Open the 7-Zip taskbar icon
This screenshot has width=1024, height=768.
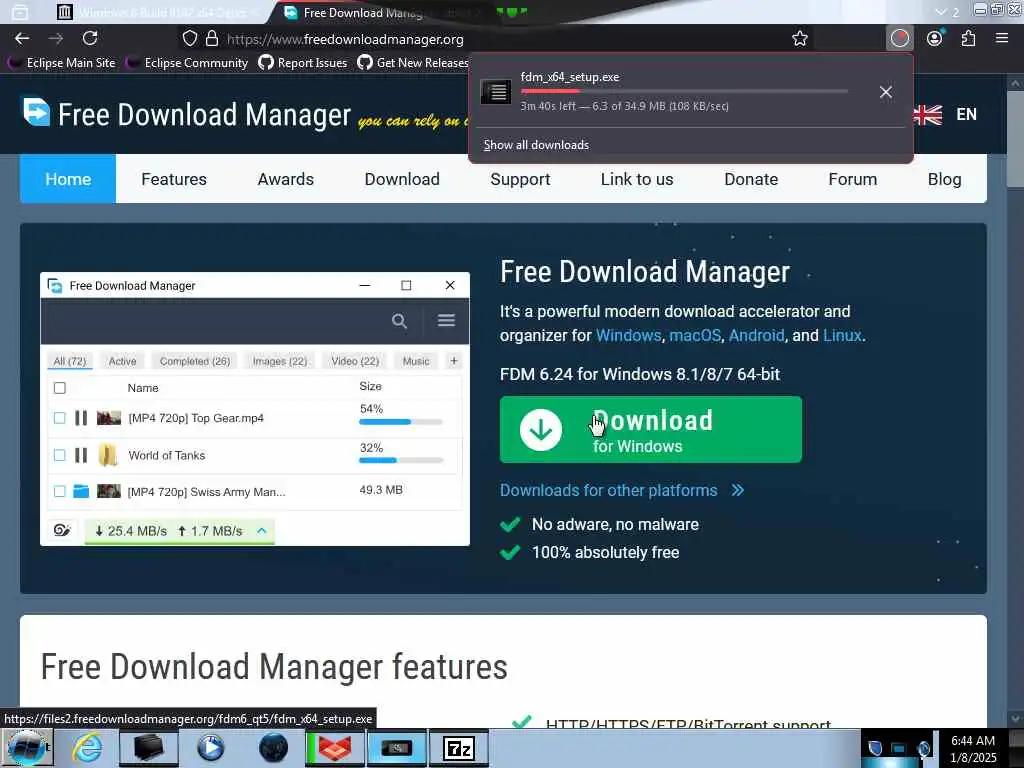point(458,748)
